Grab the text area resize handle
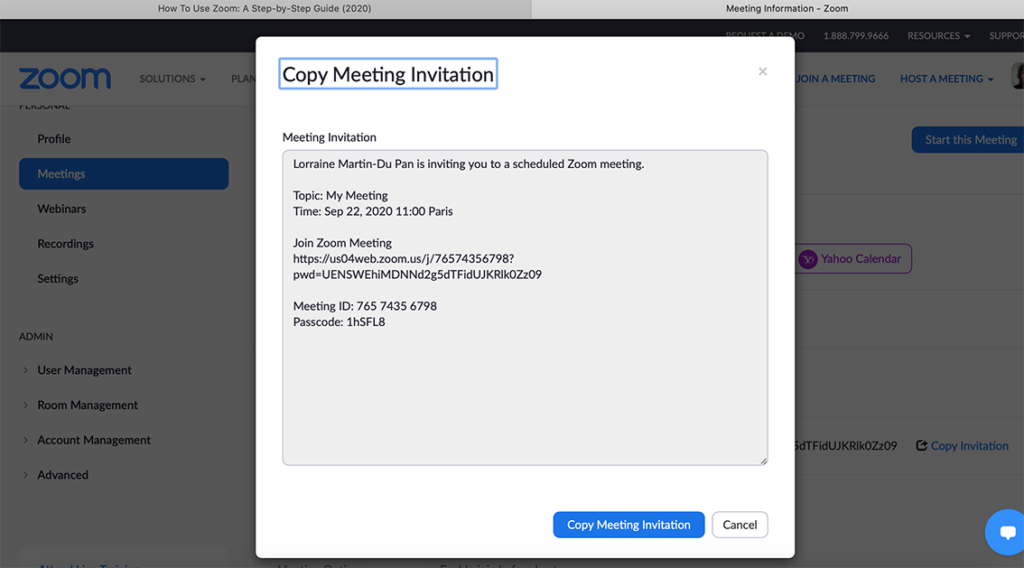1024x568 pixels. click(763, 460)
